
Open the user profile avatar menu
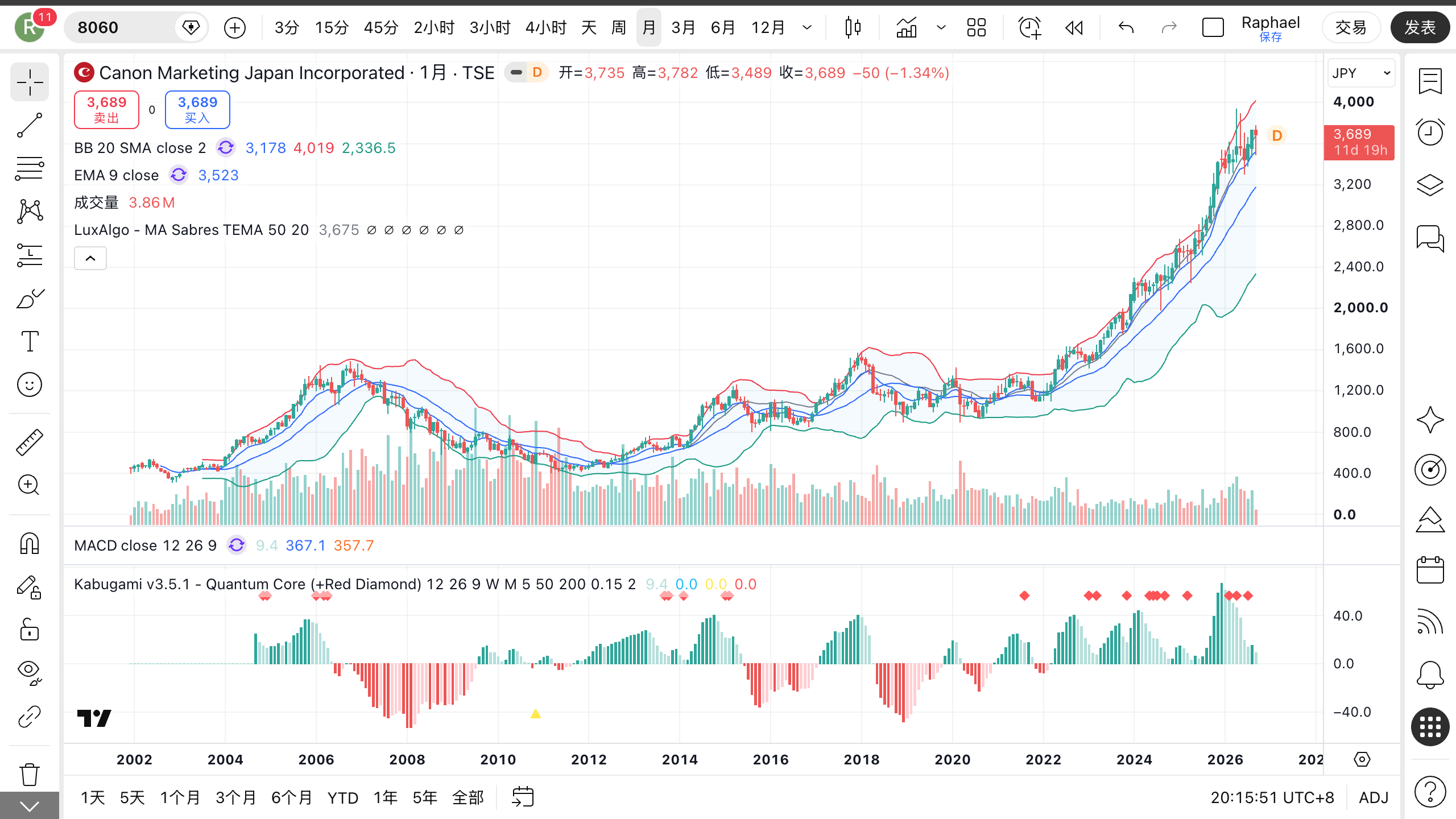tap(30, 27)
